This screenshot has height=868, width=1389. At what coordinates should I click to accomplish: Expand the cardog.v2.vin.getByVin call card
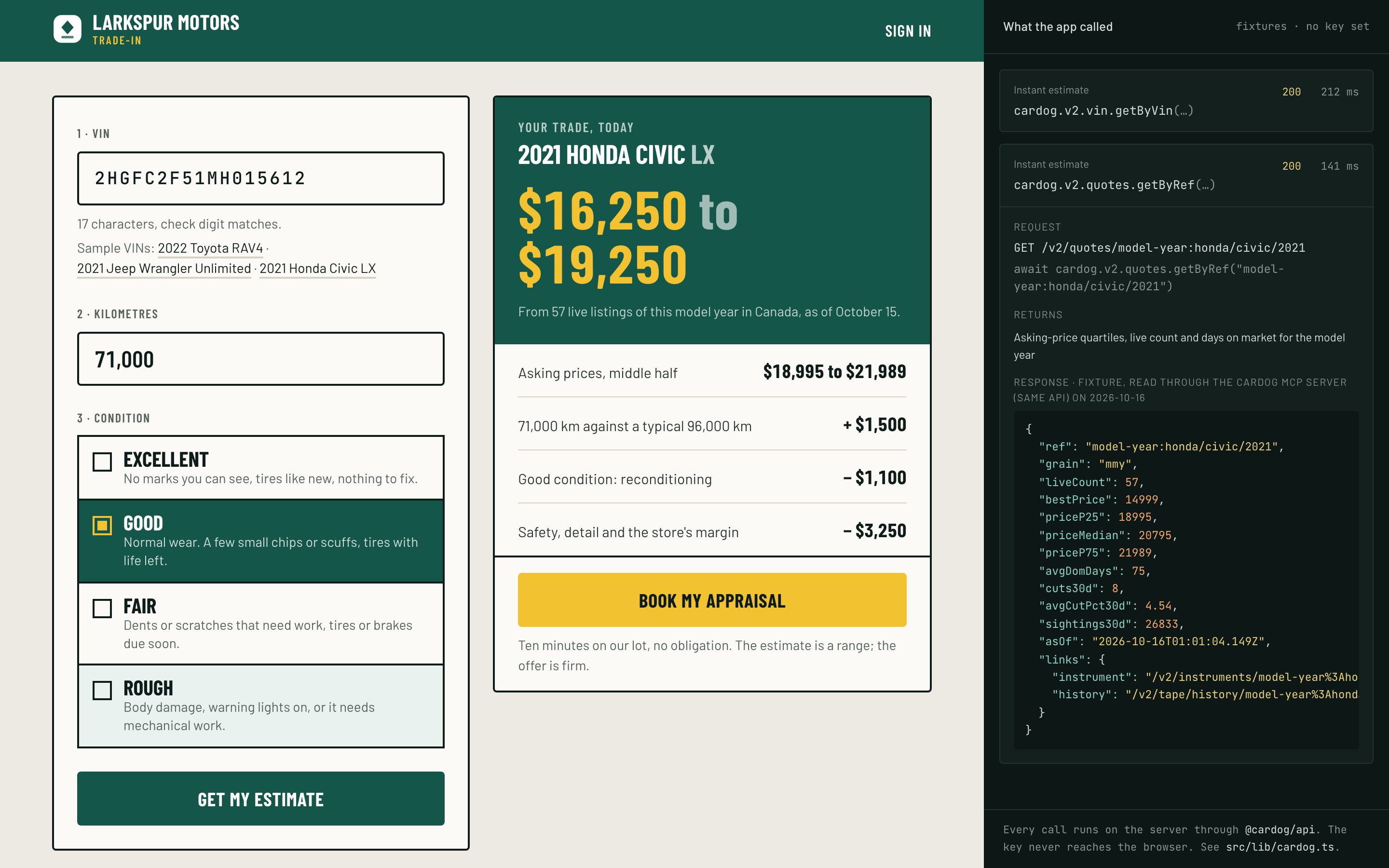point(1186,101)
